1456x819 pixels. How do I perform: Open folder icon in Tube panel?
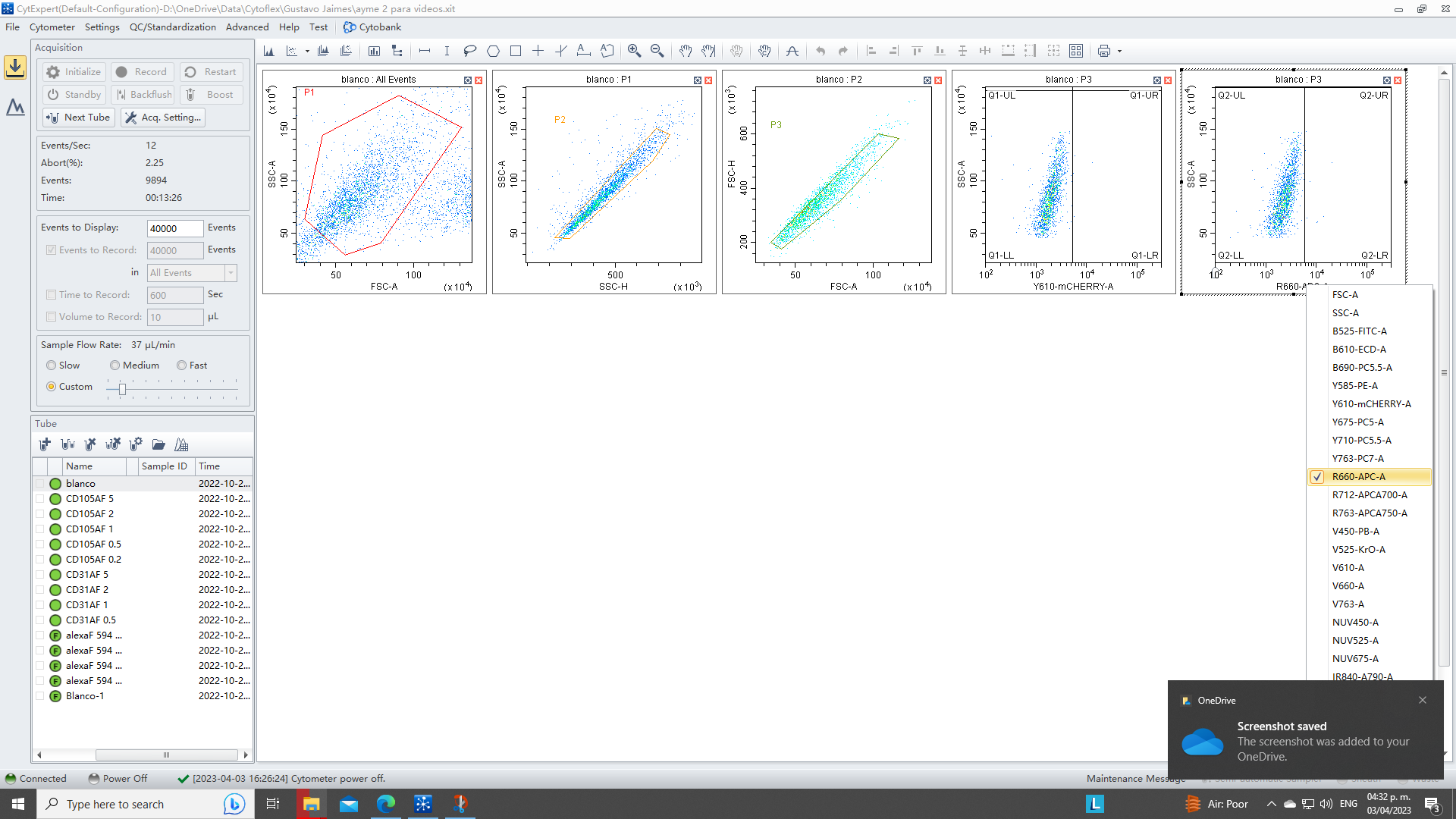point(158,444)
